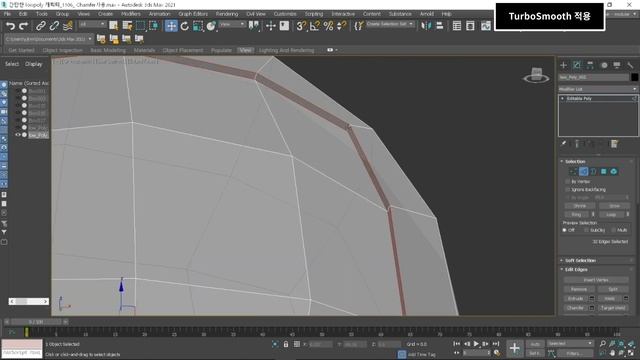
Task: Switch to the Basic Modeling workspace tab
Action: [x=108, y=50]
